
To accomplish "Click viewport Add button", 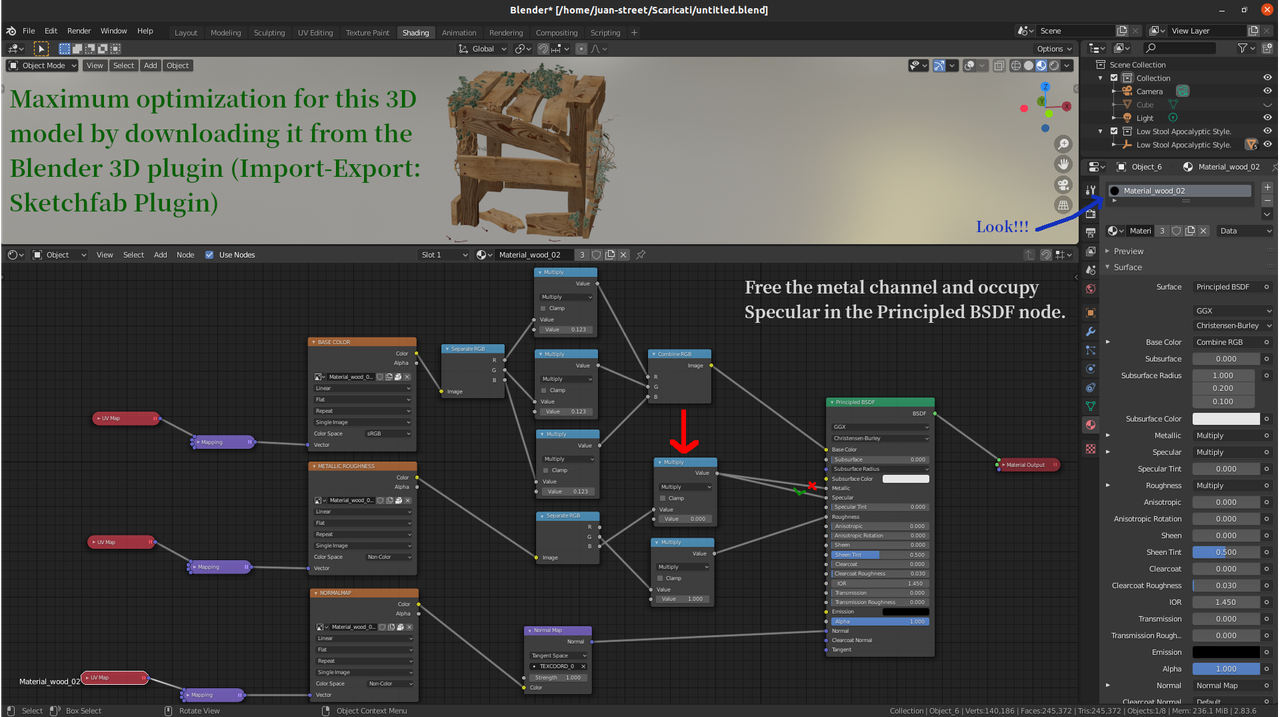I will [150, 65].
